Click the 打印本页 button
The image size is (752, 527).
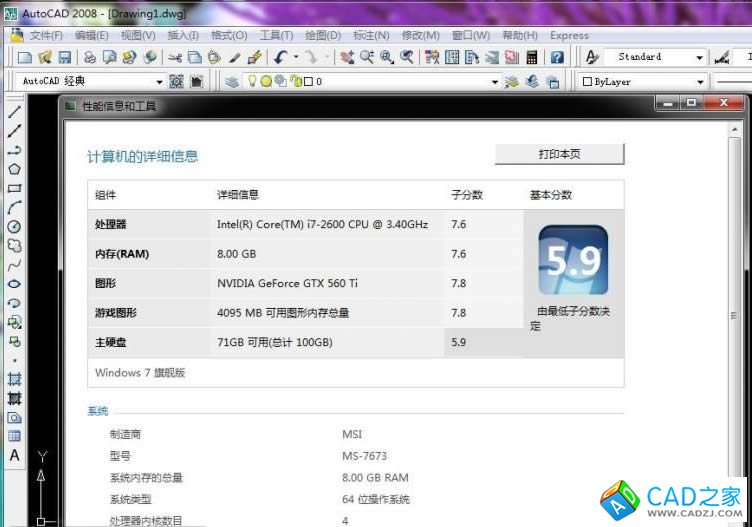click(560, 154)
